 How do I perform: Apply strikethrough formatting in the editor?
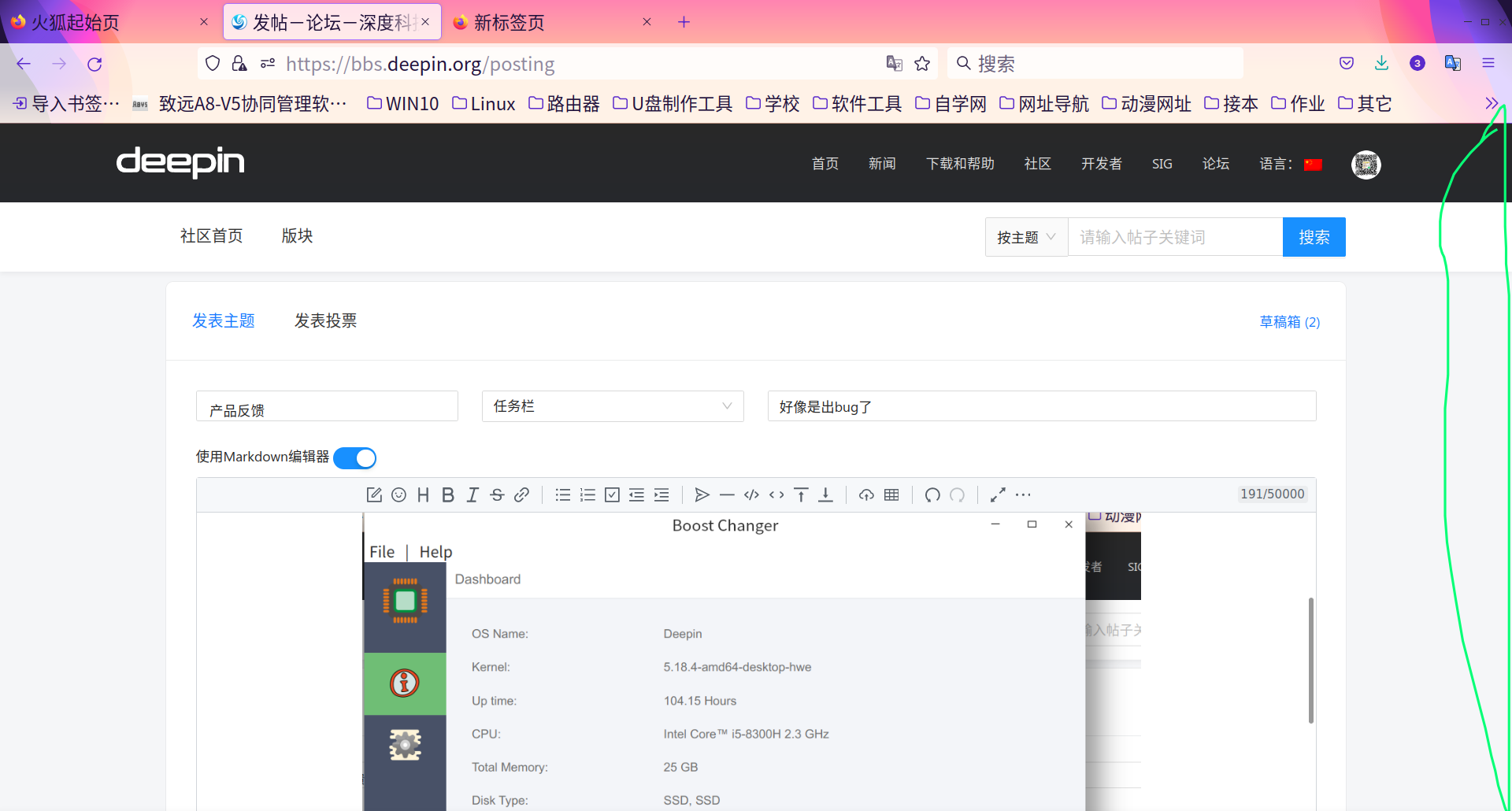pos(497,494)
